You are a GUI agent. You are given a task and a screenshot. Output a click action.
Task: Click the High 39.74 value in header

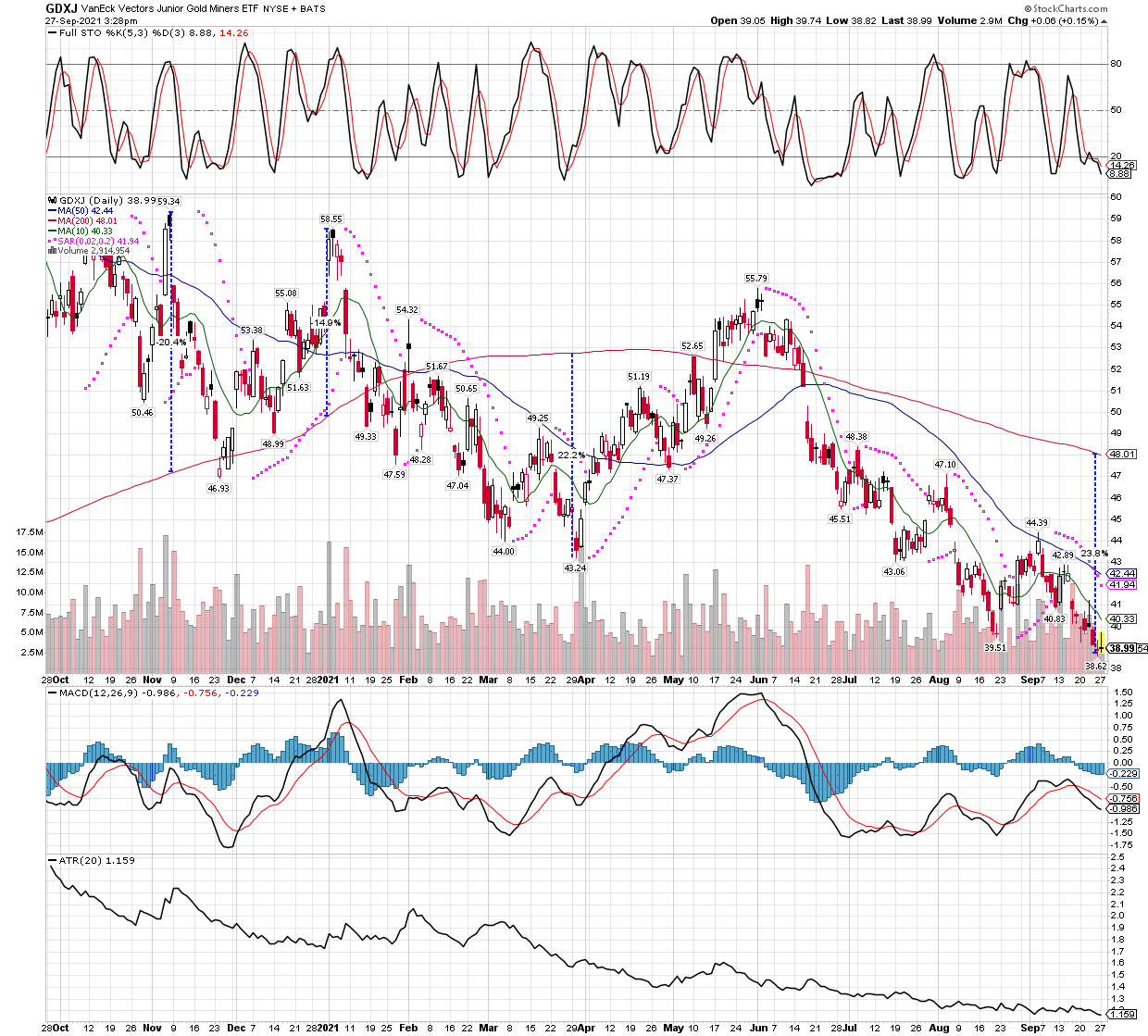pyautogui.click(x=795, y=20)
